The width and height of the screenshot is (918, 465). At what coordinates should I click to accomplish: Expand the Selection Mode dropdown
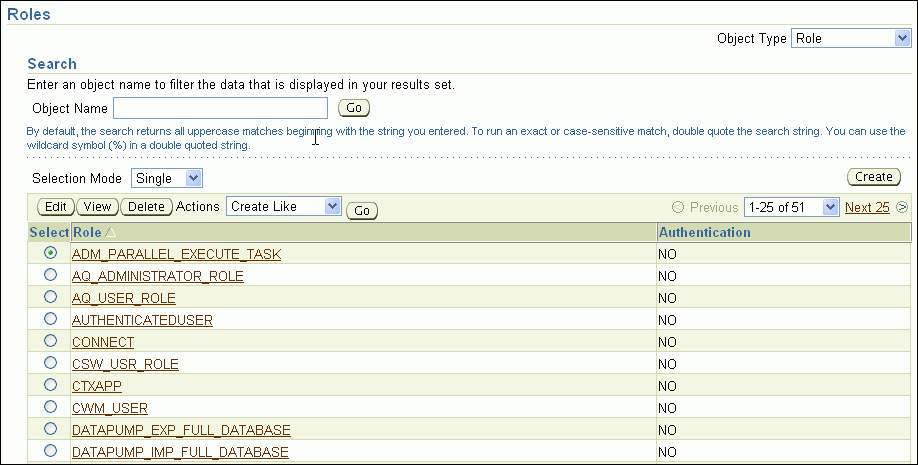(x=167, y=178)
